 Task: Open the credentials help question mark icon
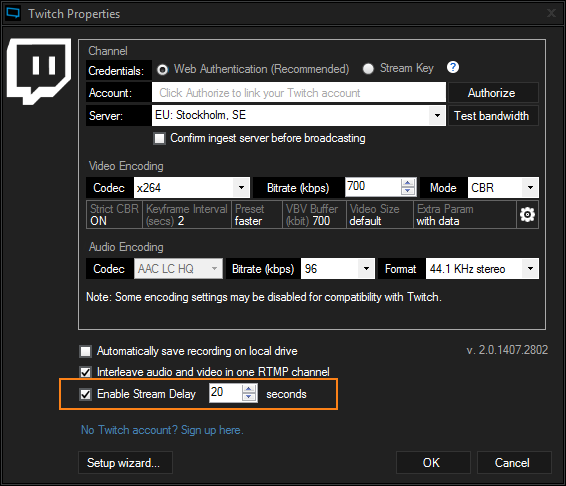[x=453, y=67]
